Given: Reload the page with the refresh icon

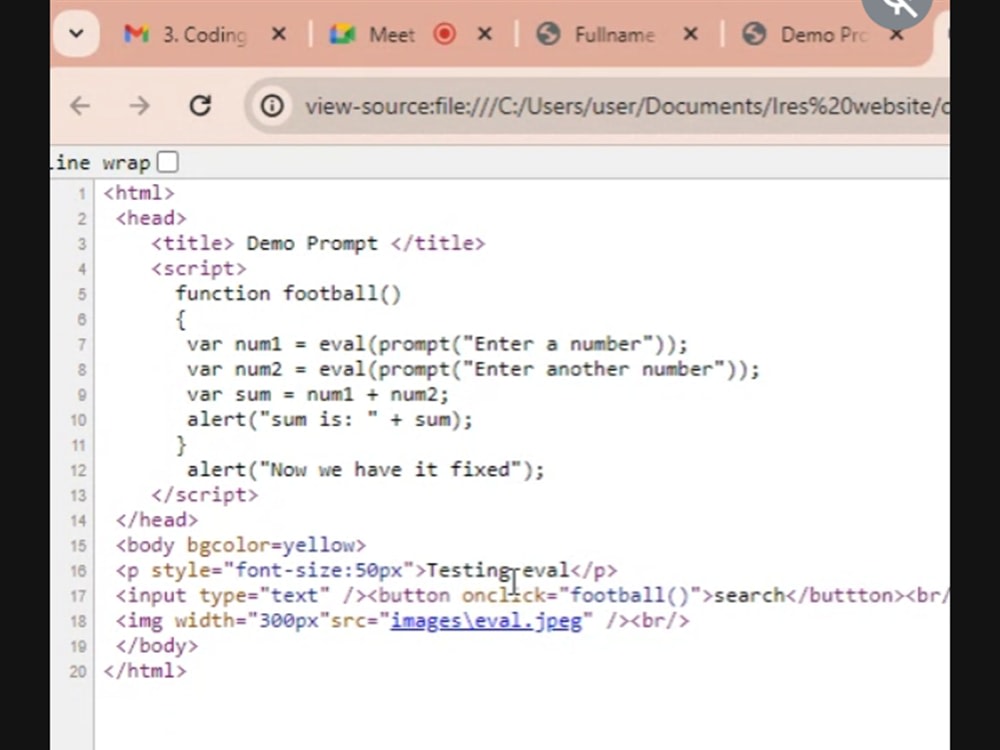Looking at the screenshot, I should [x=200, y=105].
